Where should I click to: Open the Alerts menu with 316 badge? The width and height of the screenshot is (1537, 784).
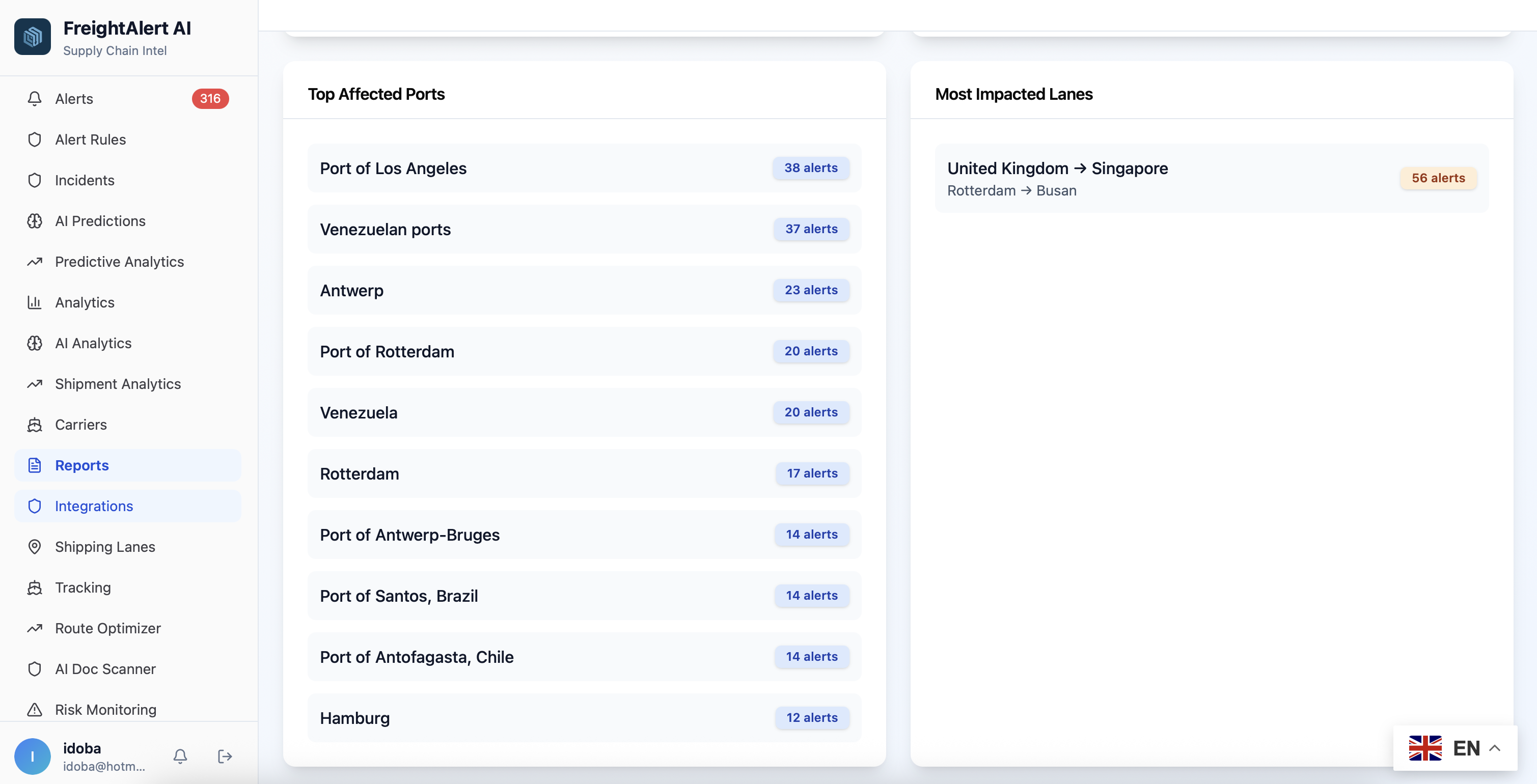pos(128,98)
